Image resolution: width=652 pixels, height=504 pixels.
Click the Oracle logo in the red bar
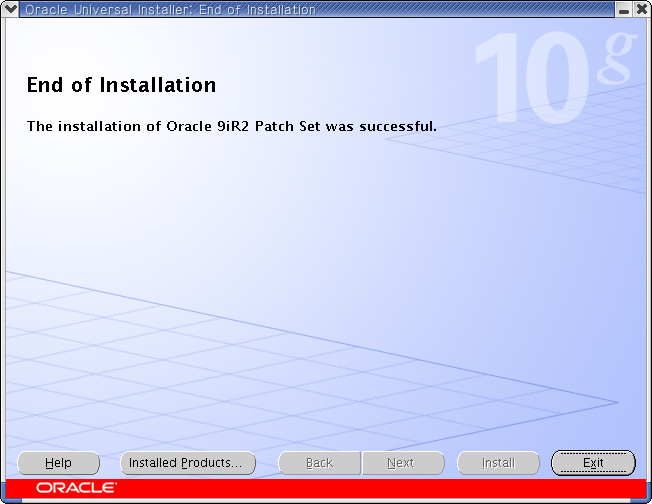pos(77,488)
